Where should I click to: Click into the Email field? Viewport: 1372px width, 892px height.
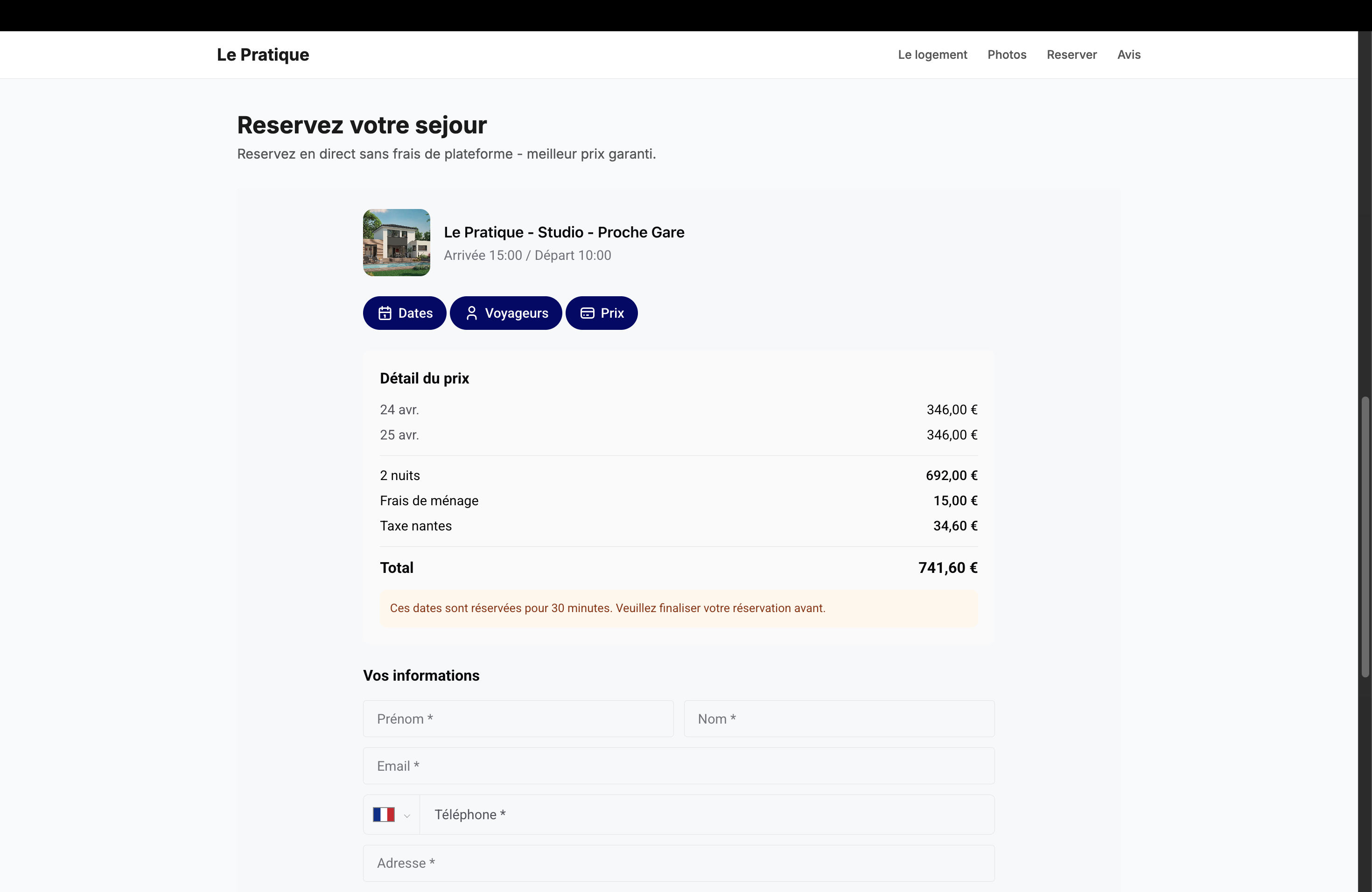(679, 766)
